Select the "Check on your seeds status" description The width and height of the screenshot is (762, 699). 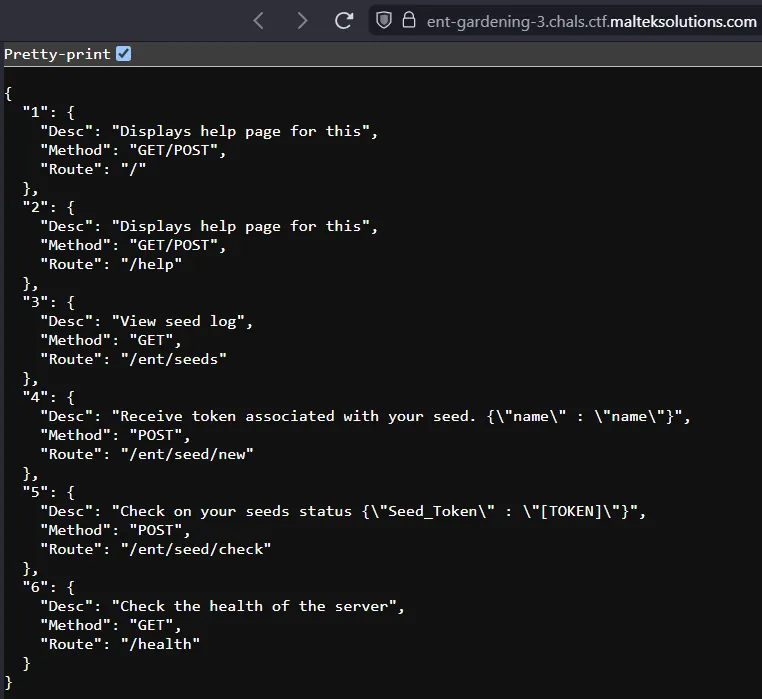236,511
